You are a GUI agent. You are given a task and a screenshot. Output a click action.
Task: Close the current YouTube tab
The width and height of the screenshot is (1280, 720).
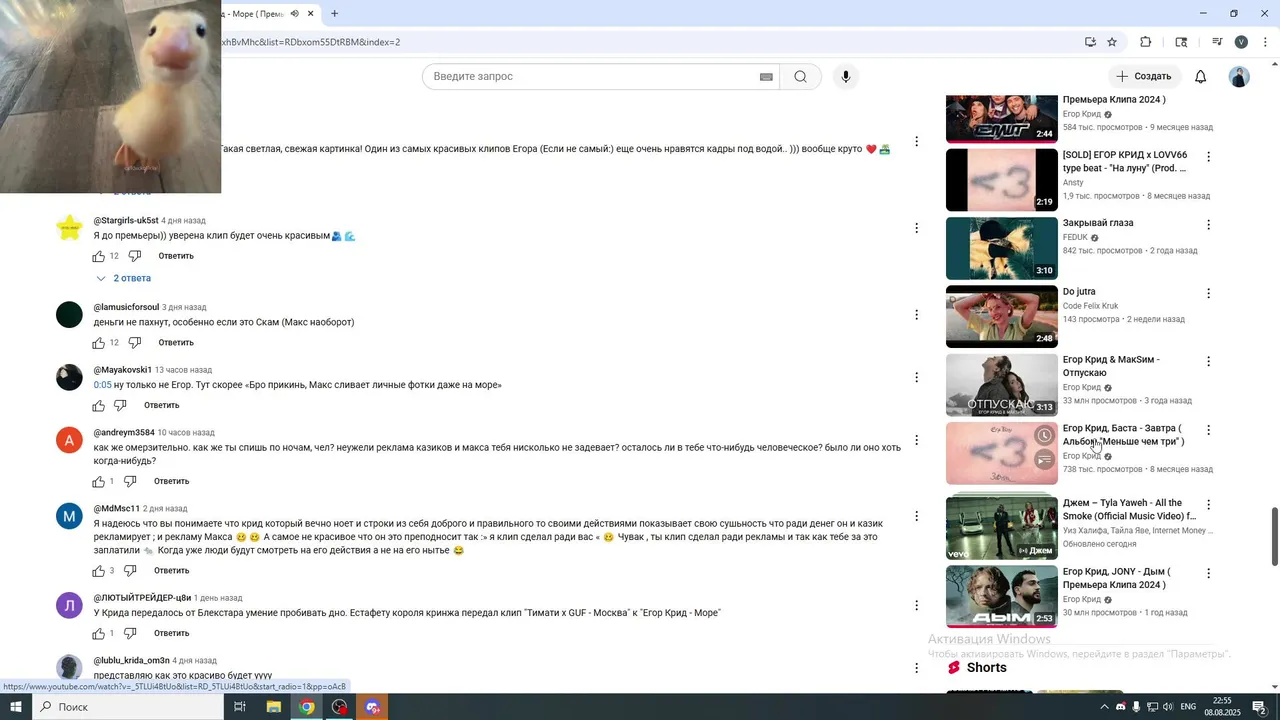pos(311,14)
